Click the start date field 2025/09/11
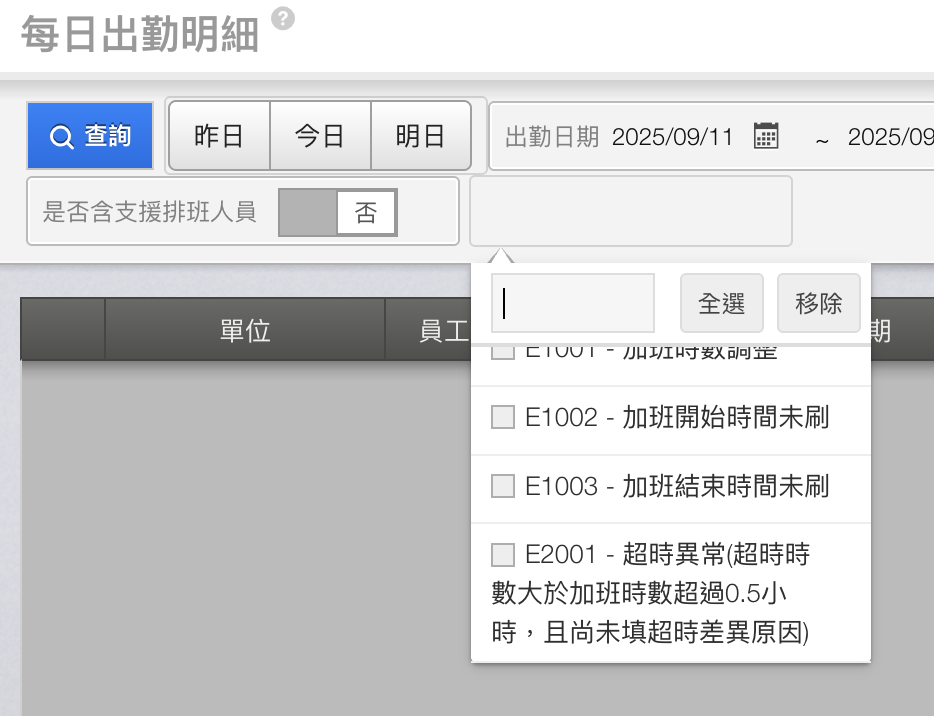This screenshot has height=716, width=934. pyautogui.click(x=672, y=137)
